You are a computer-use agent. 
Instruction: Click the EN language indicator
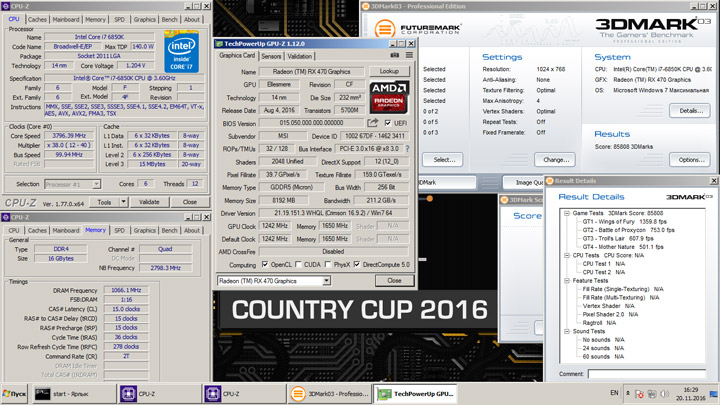click(614, 393)
